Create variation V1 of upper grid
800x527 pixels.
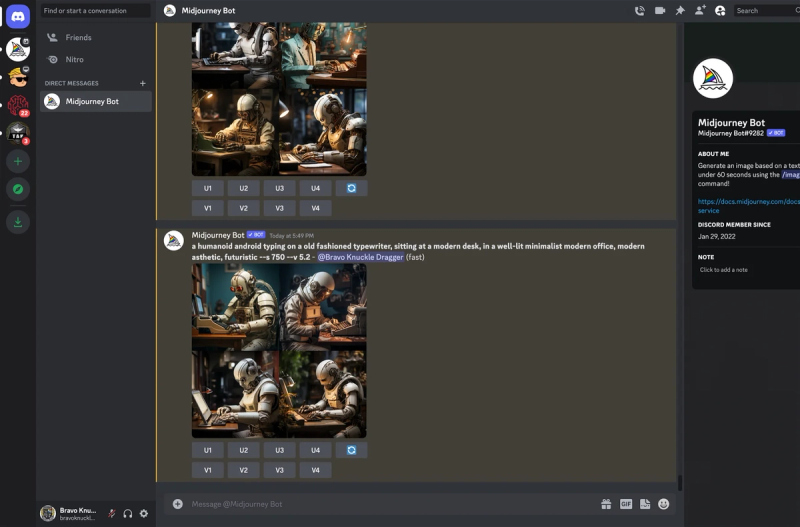[x=208, y=208]
